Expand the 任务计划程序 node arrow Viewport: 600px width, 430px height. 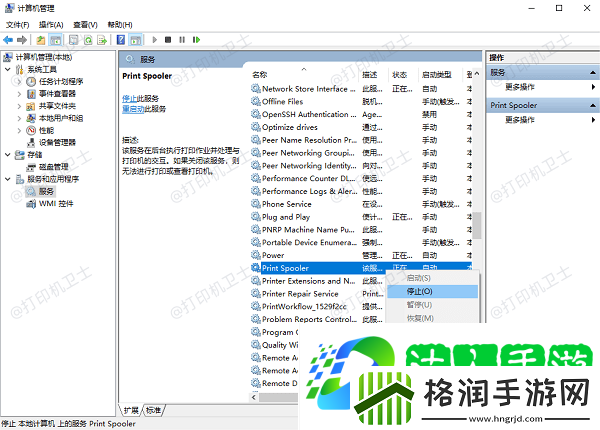pyautogui.click(x=19, y=81)
